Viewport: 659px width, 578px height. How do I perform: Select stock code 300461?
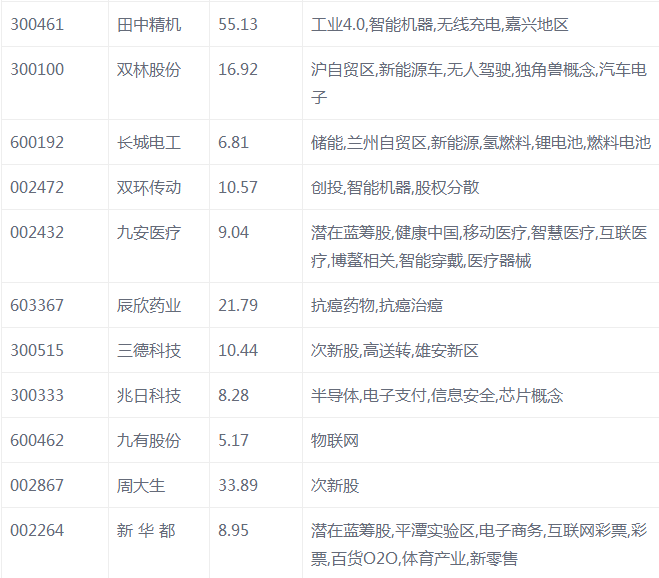click(x=37, y=24)
